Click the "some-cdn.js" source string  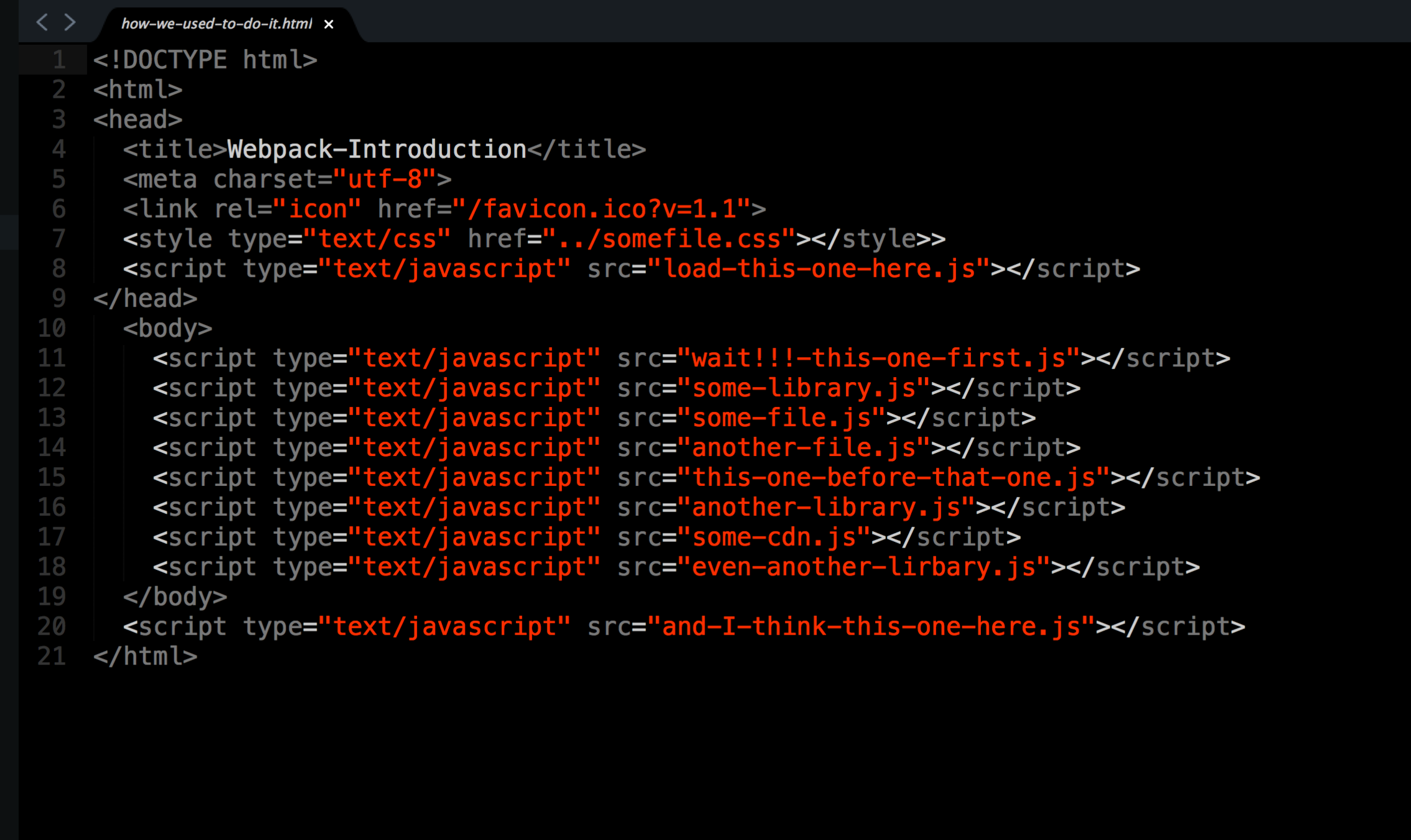click(x=774, y=537)
